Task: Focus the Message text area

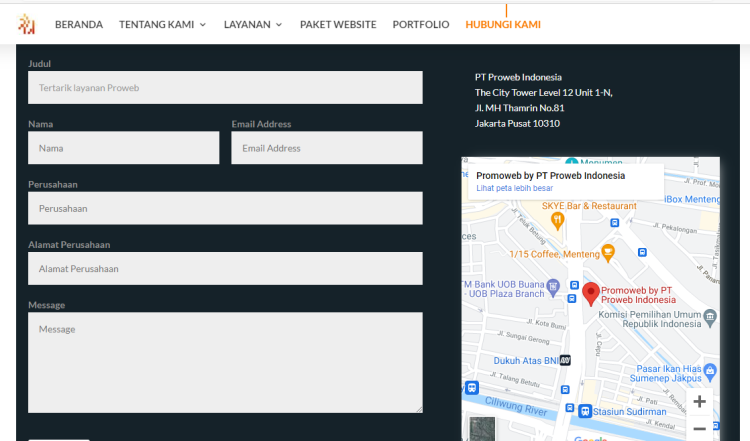Action: [x=225, y=363]
